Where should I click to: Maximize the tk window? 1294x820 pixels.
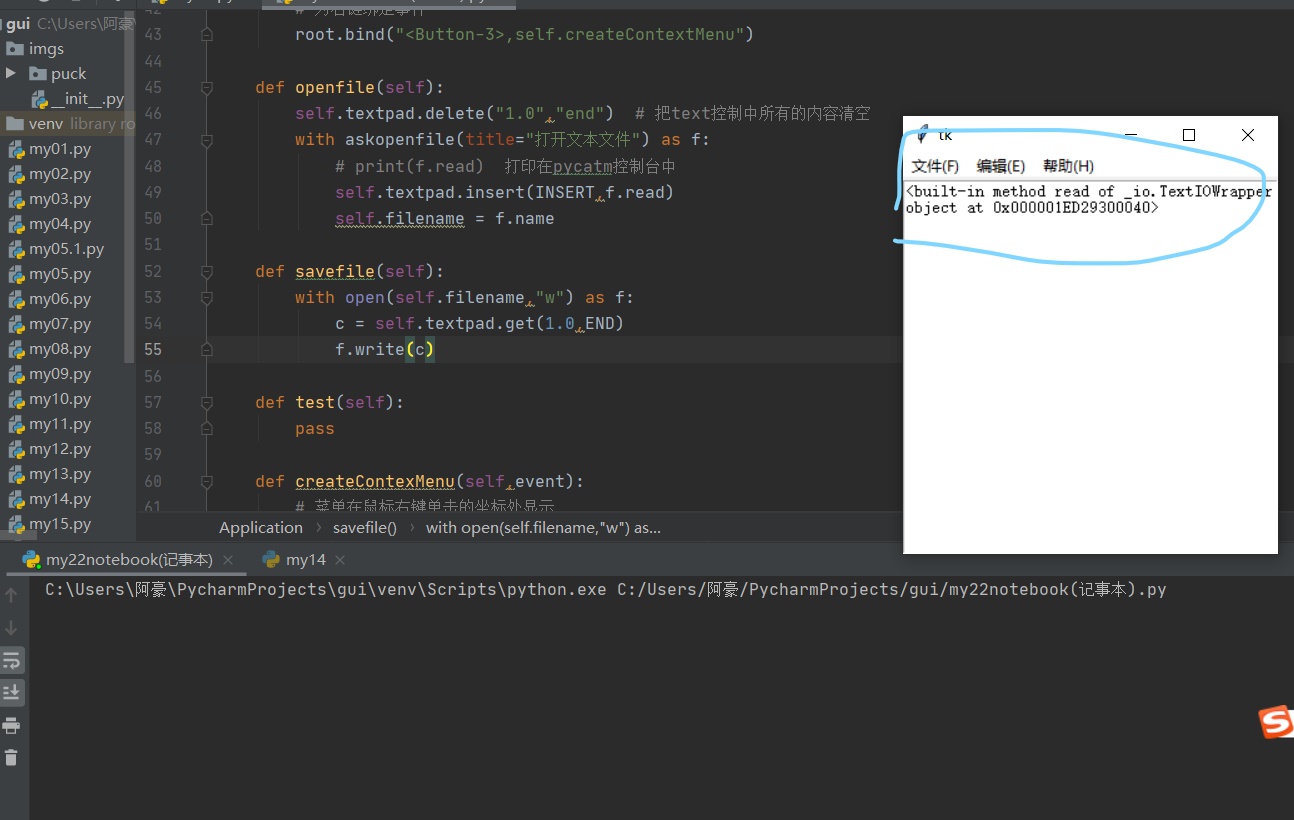[1189, 135]
